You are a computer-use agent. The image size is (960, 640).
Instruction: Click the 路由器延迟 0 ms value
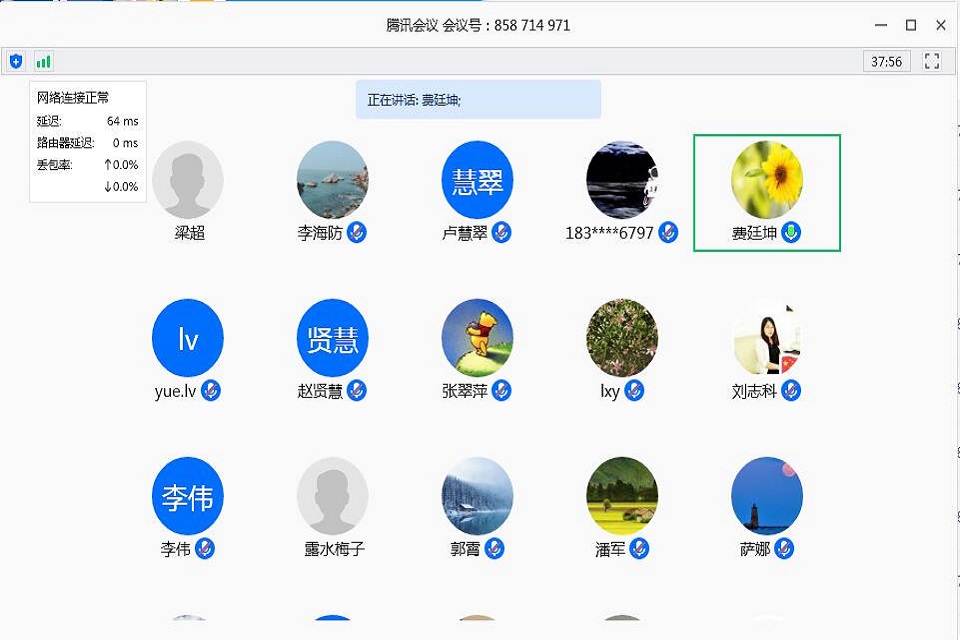point(126,143)
